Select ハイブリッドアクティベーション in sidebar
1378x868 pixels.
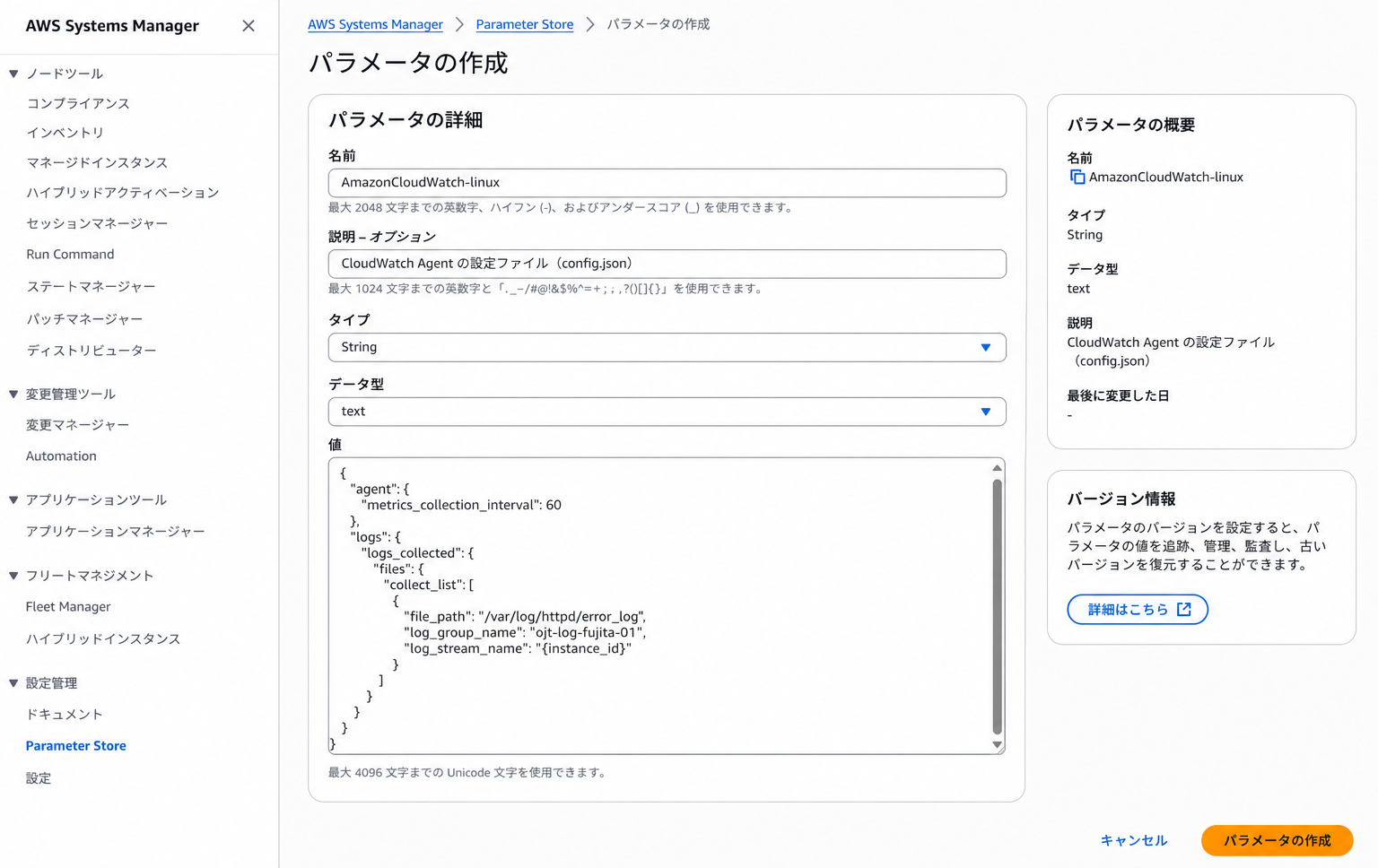click(123, 193)
